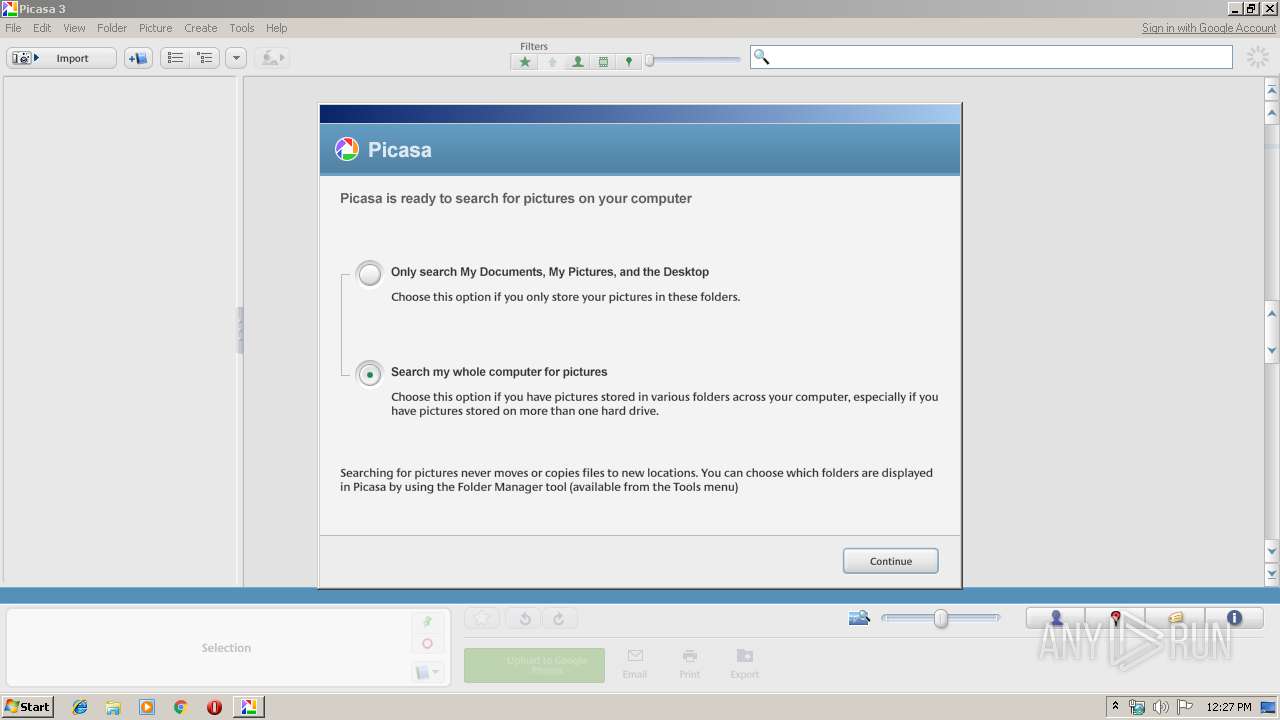
Task: Click Upload to Google Photos button
Action: (534, 665)
